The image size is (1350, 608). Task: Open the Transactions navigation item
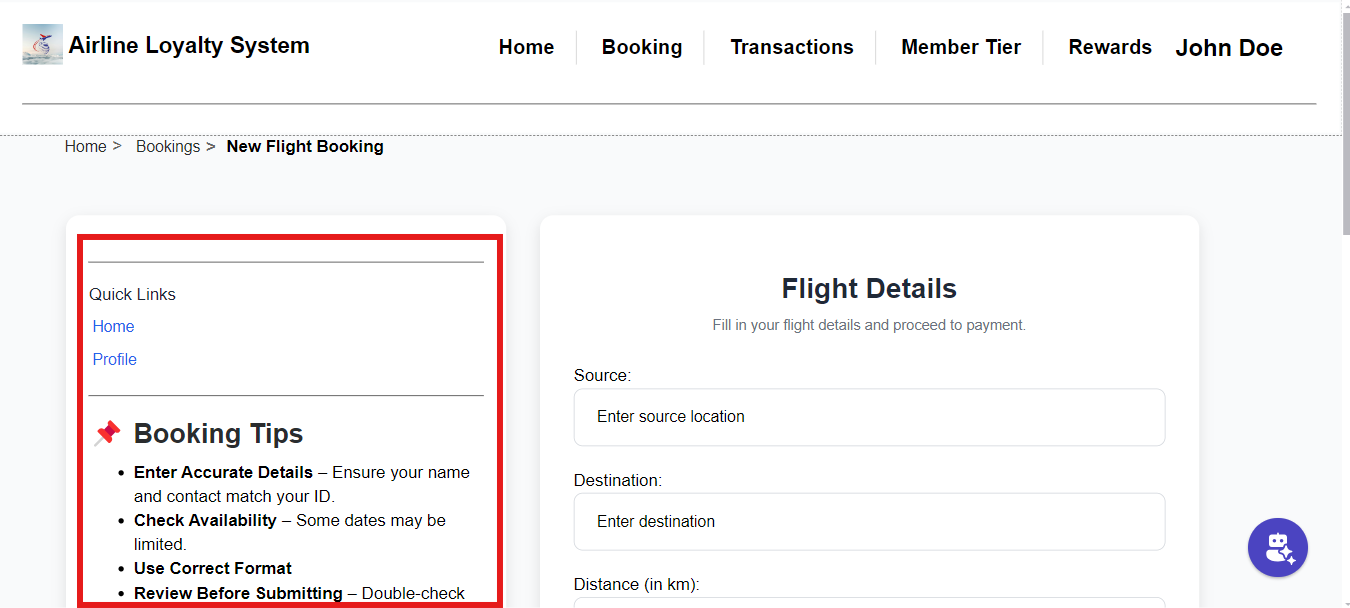(791, 47)
